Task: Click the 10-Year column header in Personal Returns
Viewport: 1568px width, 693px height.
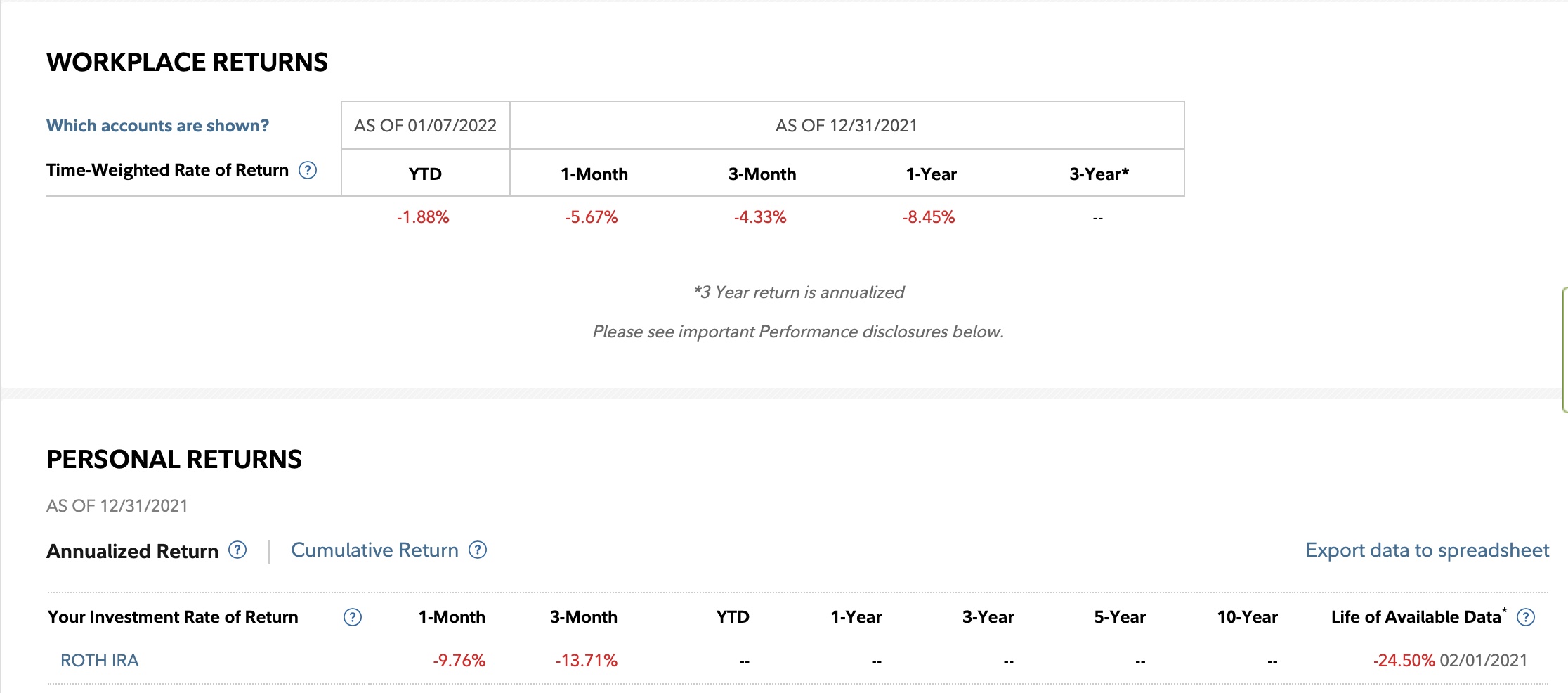Action: (1247, 617)
